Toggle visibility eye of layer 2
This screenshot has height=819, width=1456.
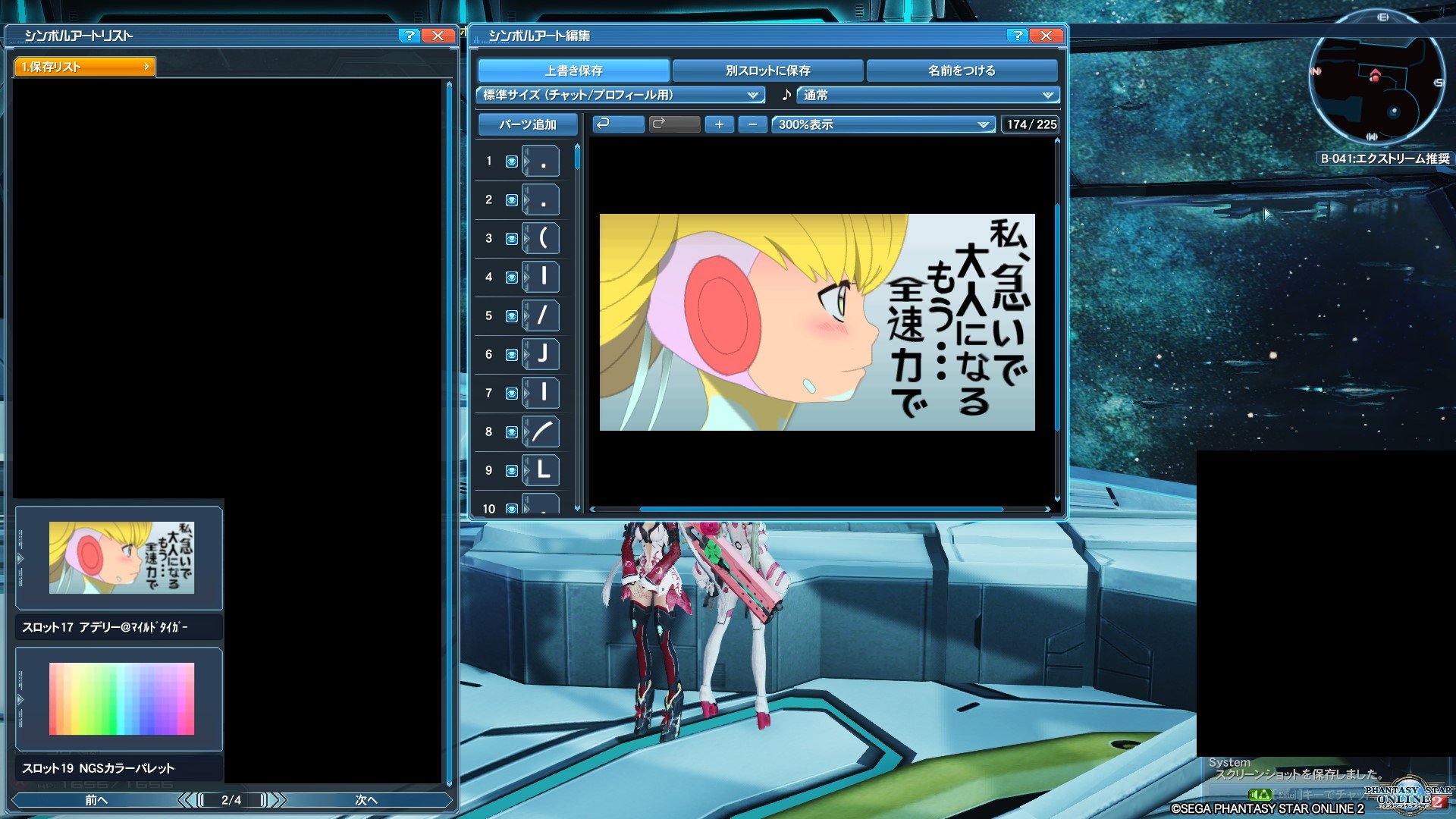(512, 200)
